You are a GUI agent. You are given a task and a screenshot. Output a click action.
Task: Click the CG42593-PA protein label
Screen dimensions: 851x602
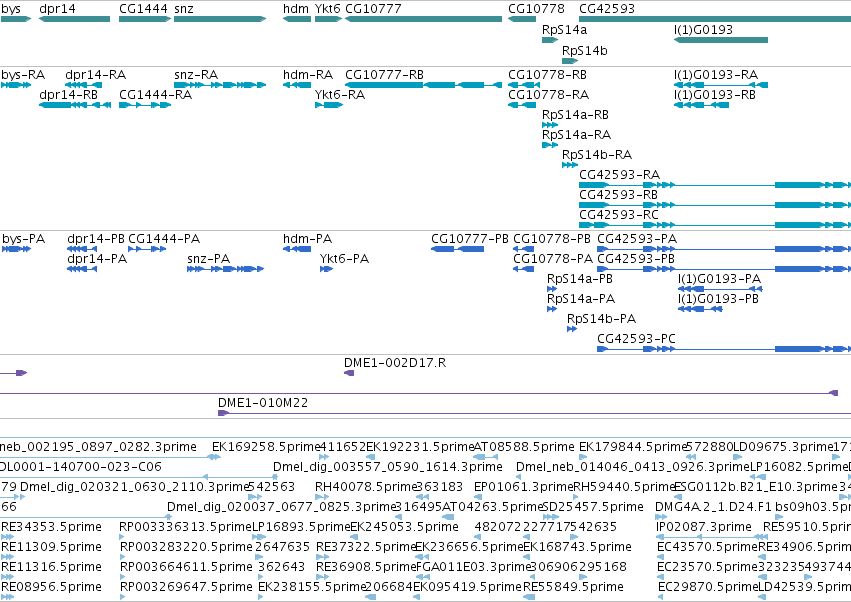click(x=637, y=239)
